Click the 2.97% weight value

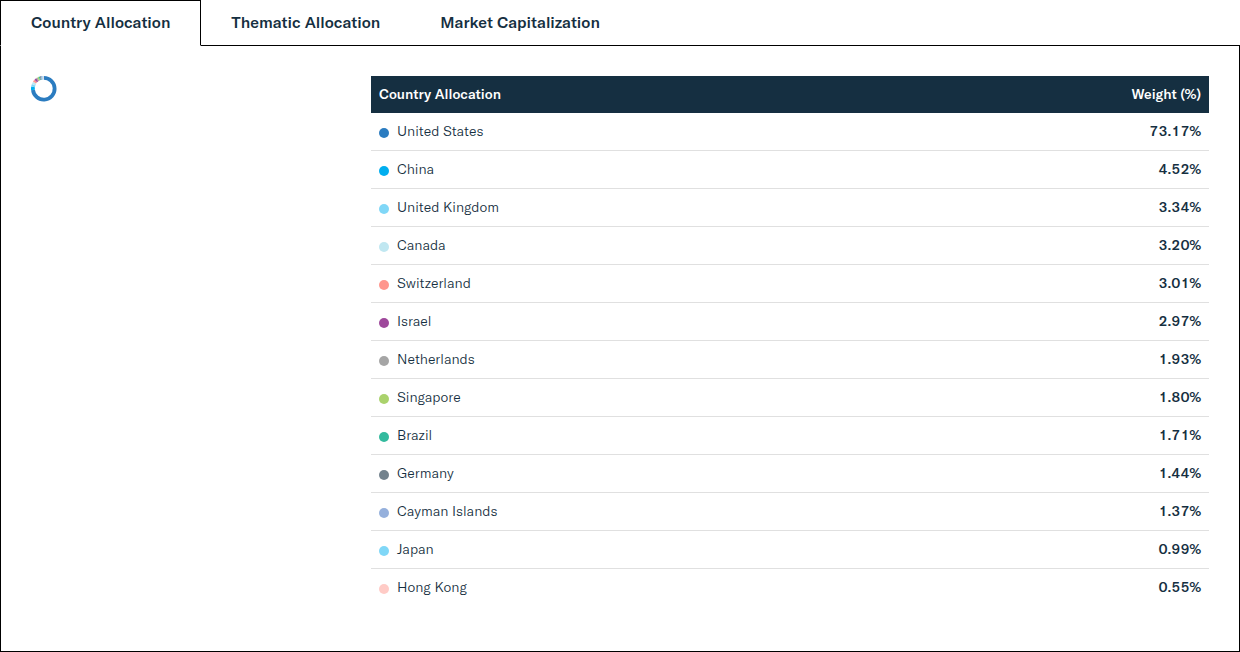pyautogui.click(x=1180, y=321)
